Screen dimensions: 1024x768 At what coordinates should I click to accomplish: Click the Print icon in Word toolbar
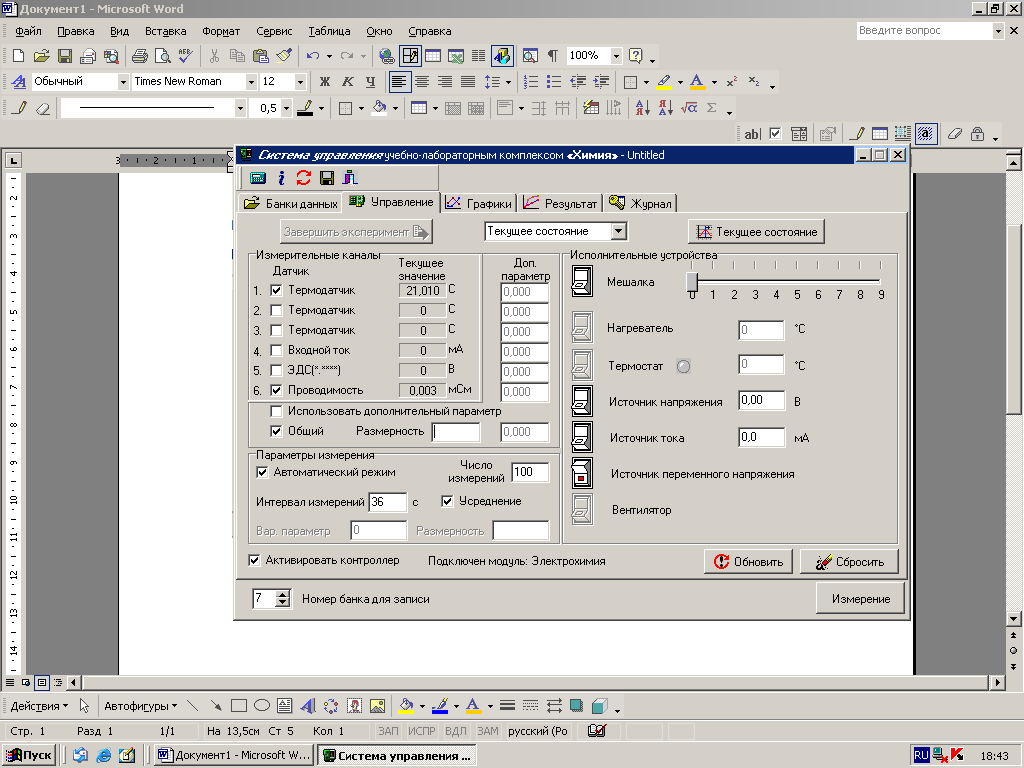click(140, 56)
